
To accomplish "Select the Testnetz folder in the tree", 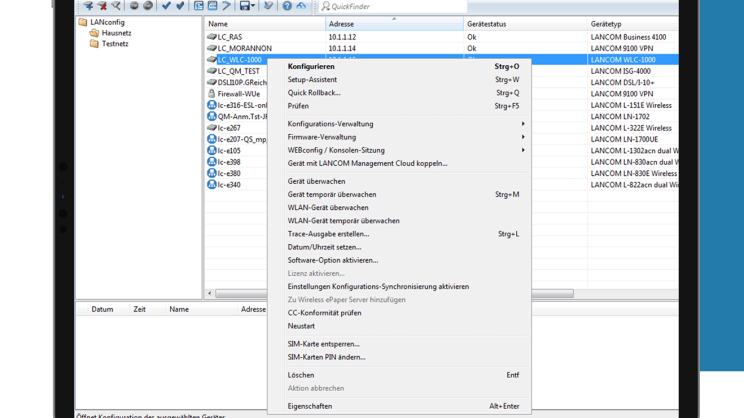I will (115, 44).
